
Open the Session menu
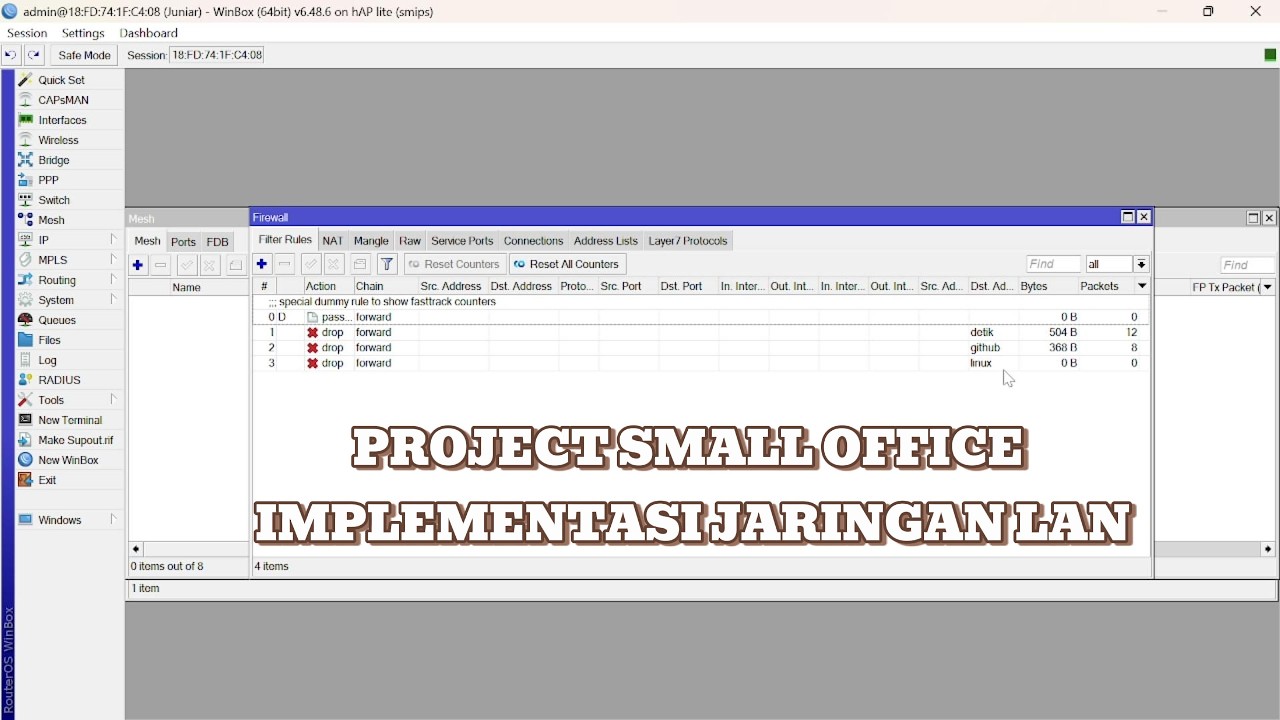(27, 33)
